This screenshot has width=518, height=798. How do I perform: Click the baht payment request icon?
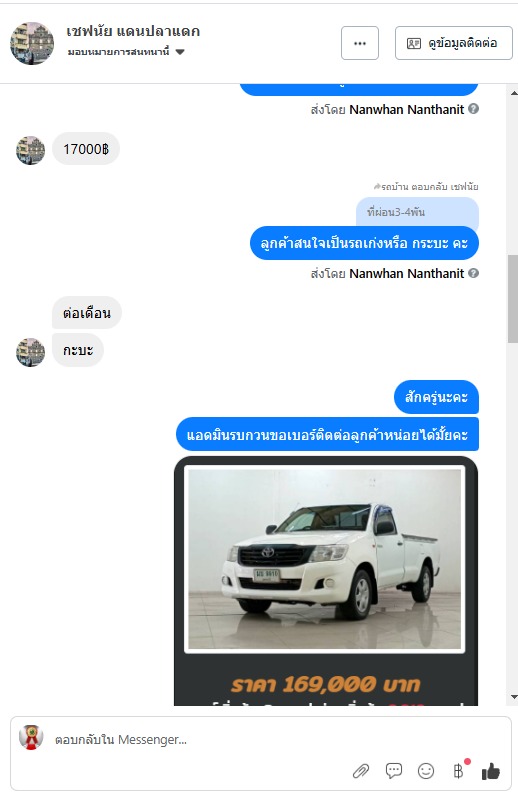click(458, 771)
